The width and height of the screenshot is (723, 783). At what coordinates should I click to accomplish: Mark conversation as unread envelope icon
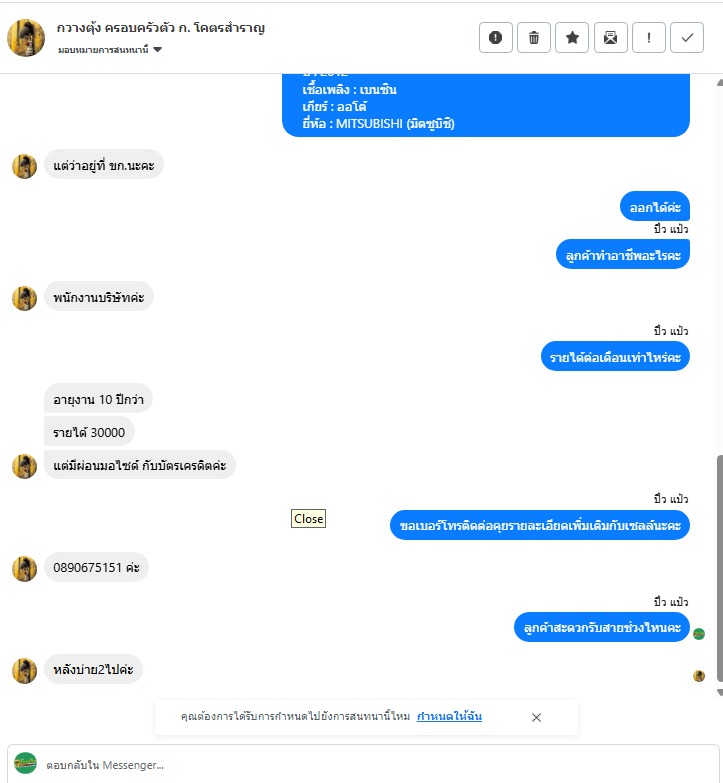click(x=610, y=37)
